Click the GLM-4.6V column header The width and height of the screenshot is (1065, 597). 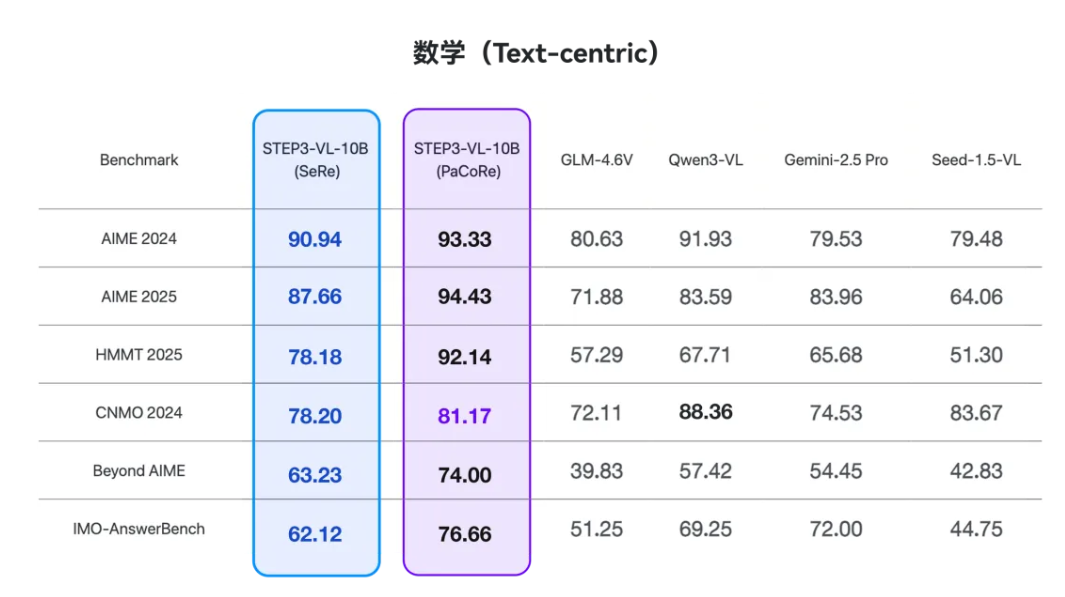click(x=596, y=160)
